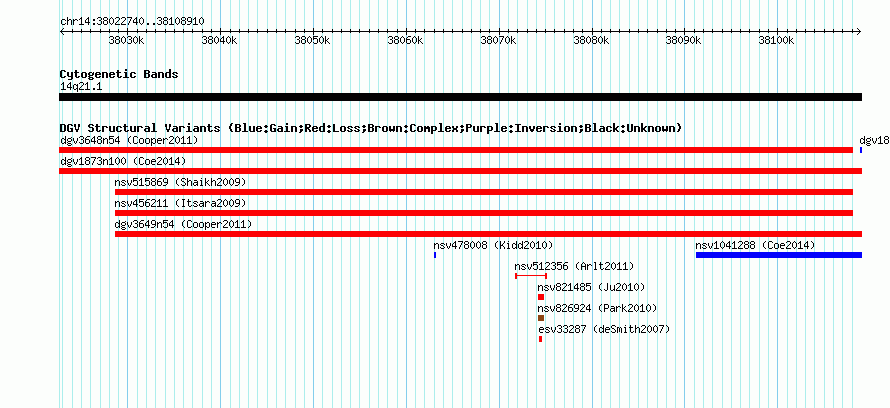Select the nsv515869 red variant bar
The image size is (890, 408).
click(484, 192)
